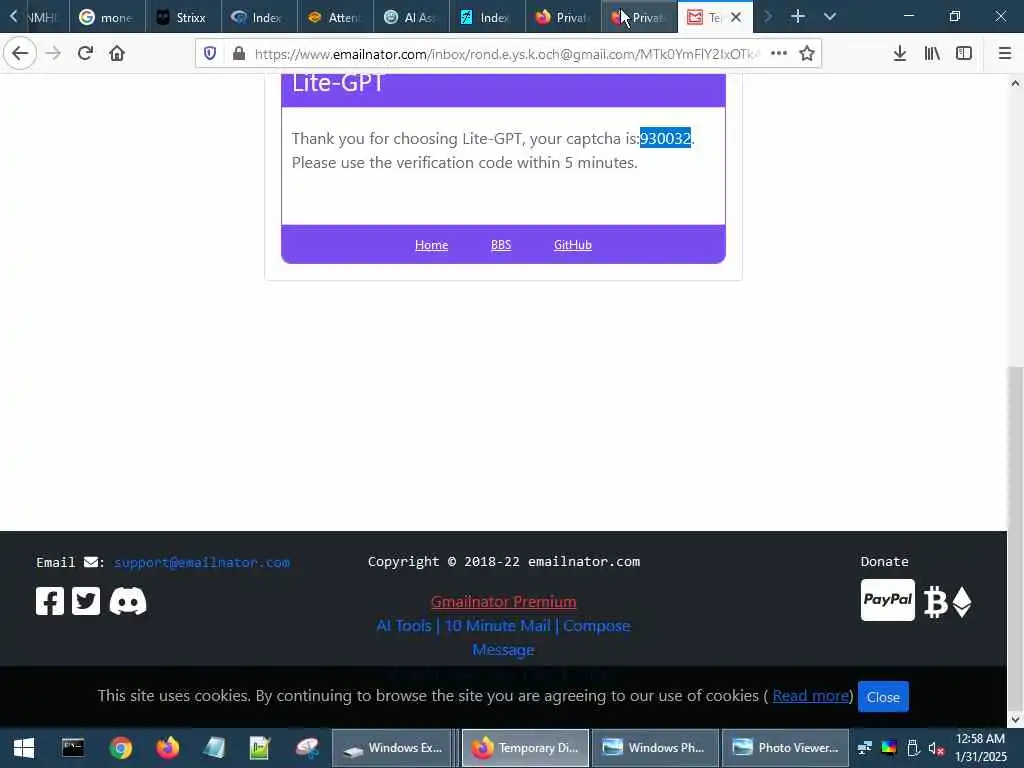The image size is (1024, 768).
Task: Switch to the Strixx tab
Action: tap(183, 17)
